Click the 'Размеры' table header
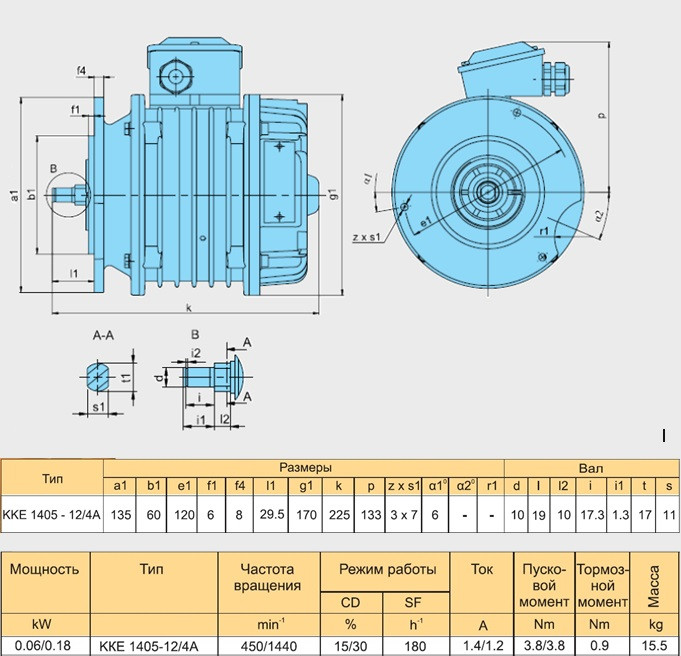 click(304, 467)
